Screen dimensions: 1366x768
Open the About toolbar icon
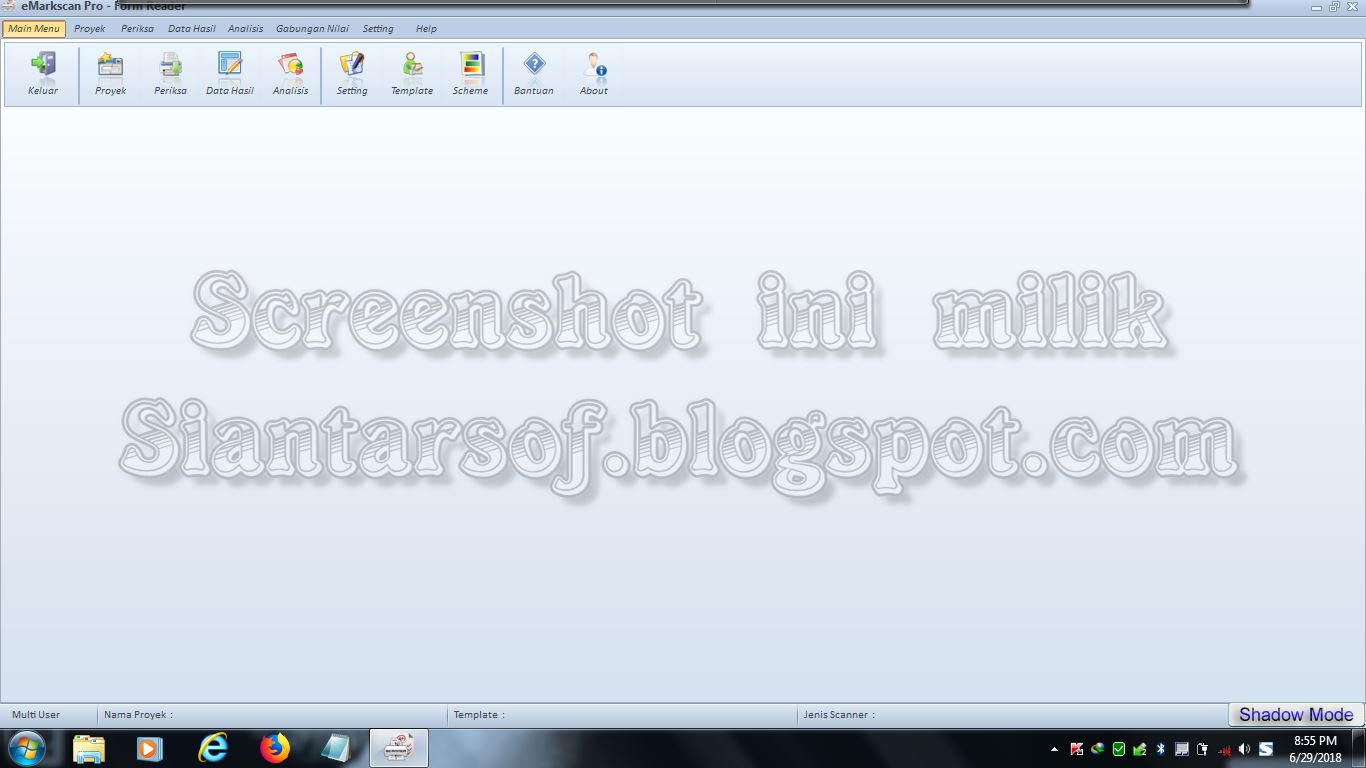pos(594,75)
